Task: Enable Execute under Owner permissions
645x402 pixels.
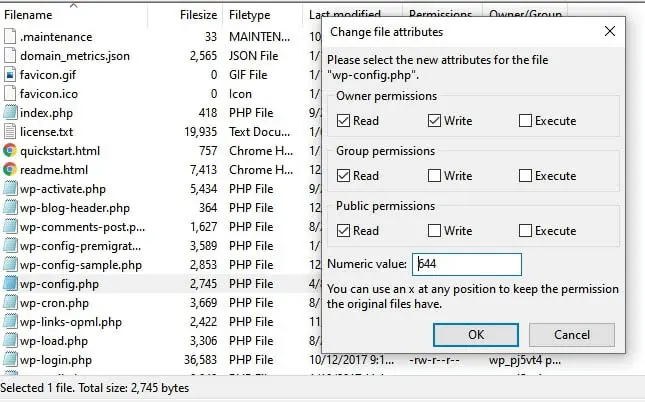Action: tap(525, 121)
